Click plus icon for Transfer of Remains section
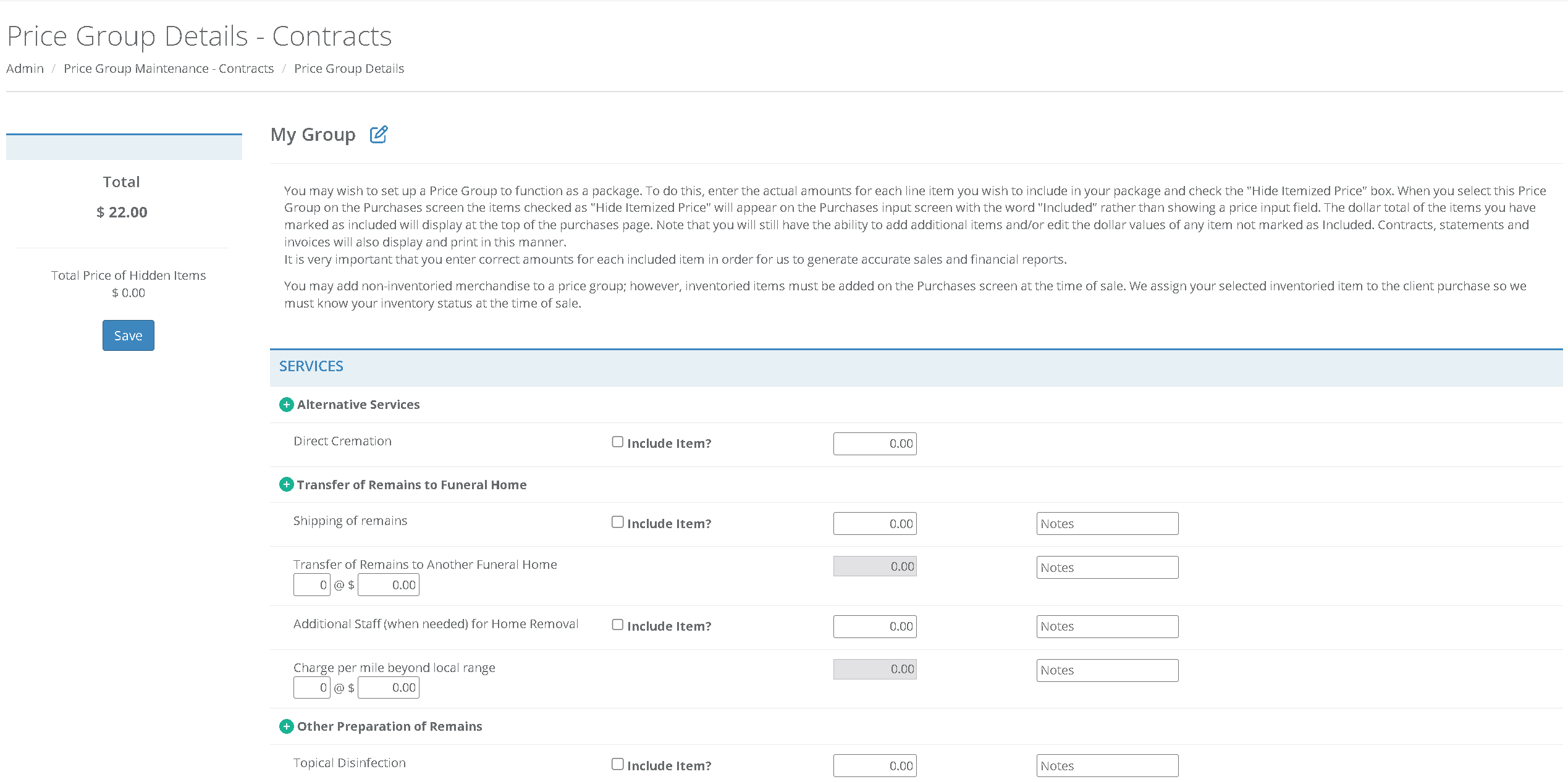 [x=286, y=485]
